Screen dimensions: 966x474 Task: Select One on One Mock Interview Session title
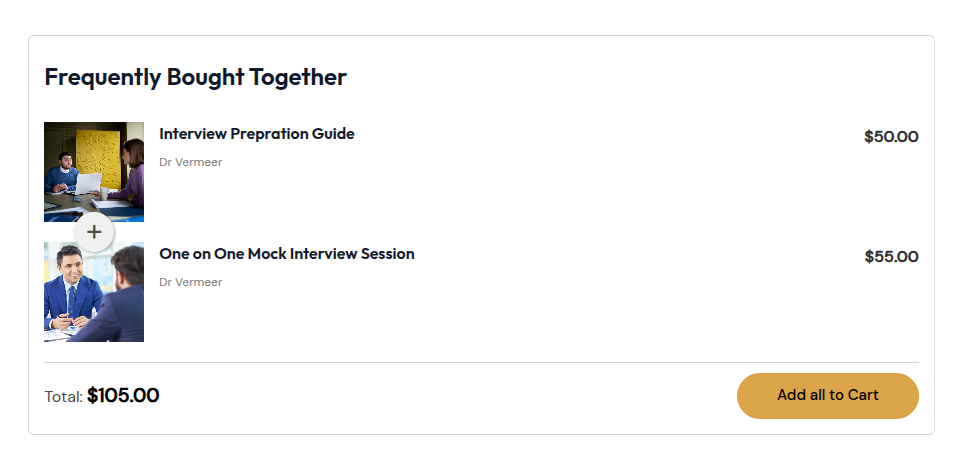pos(286,254)
